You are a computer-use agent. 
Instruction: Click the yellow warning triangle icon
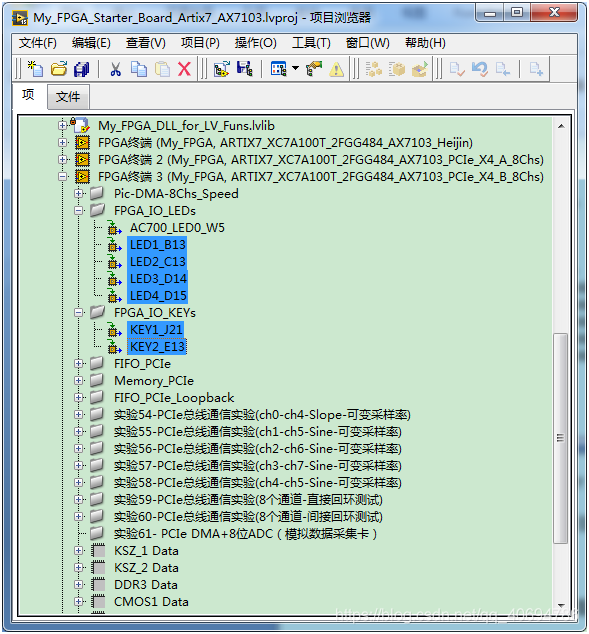(x=336, y=70)
